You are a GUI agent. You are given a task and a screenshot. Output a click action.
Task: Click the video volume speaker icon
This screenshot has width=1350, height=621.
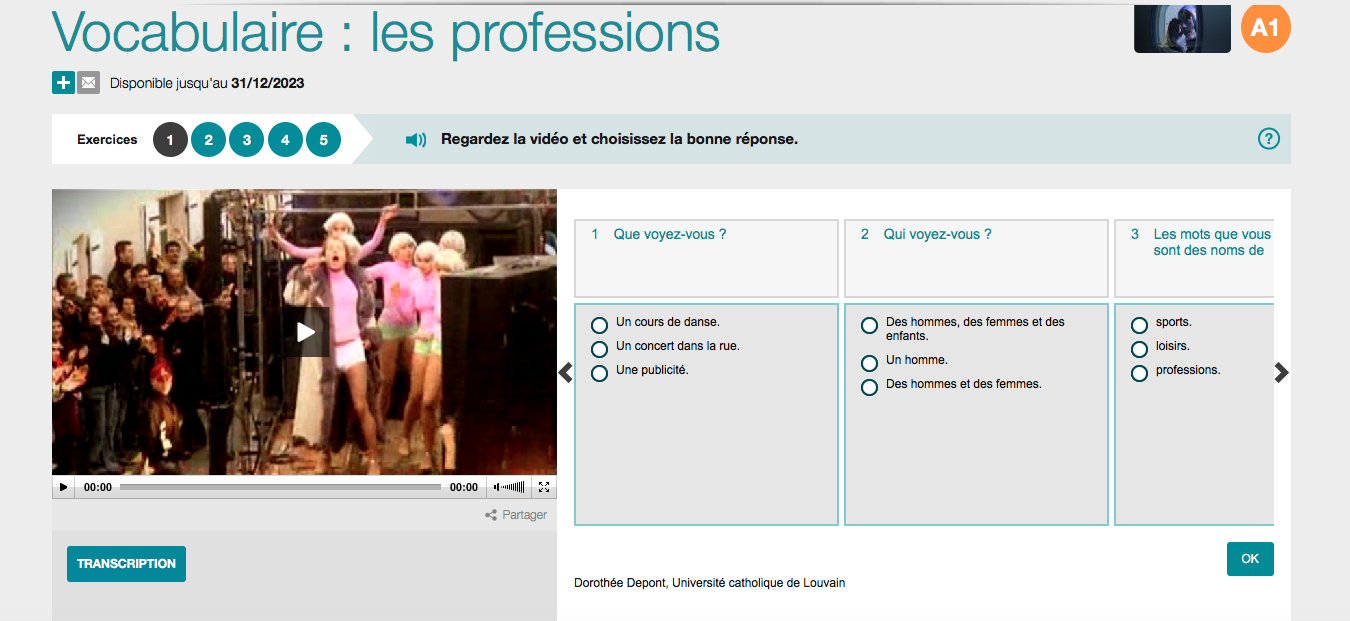click(x=497, y=487)
